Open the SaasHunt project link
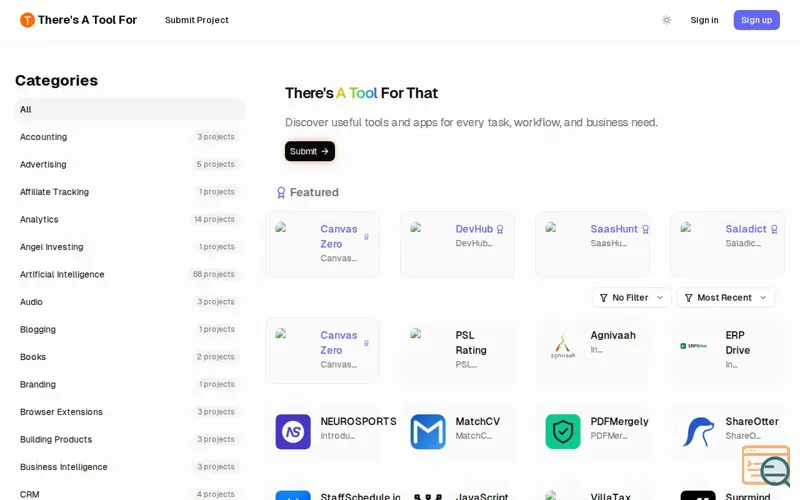The width and height of the screenshot is (800, 500). point(614,229)
